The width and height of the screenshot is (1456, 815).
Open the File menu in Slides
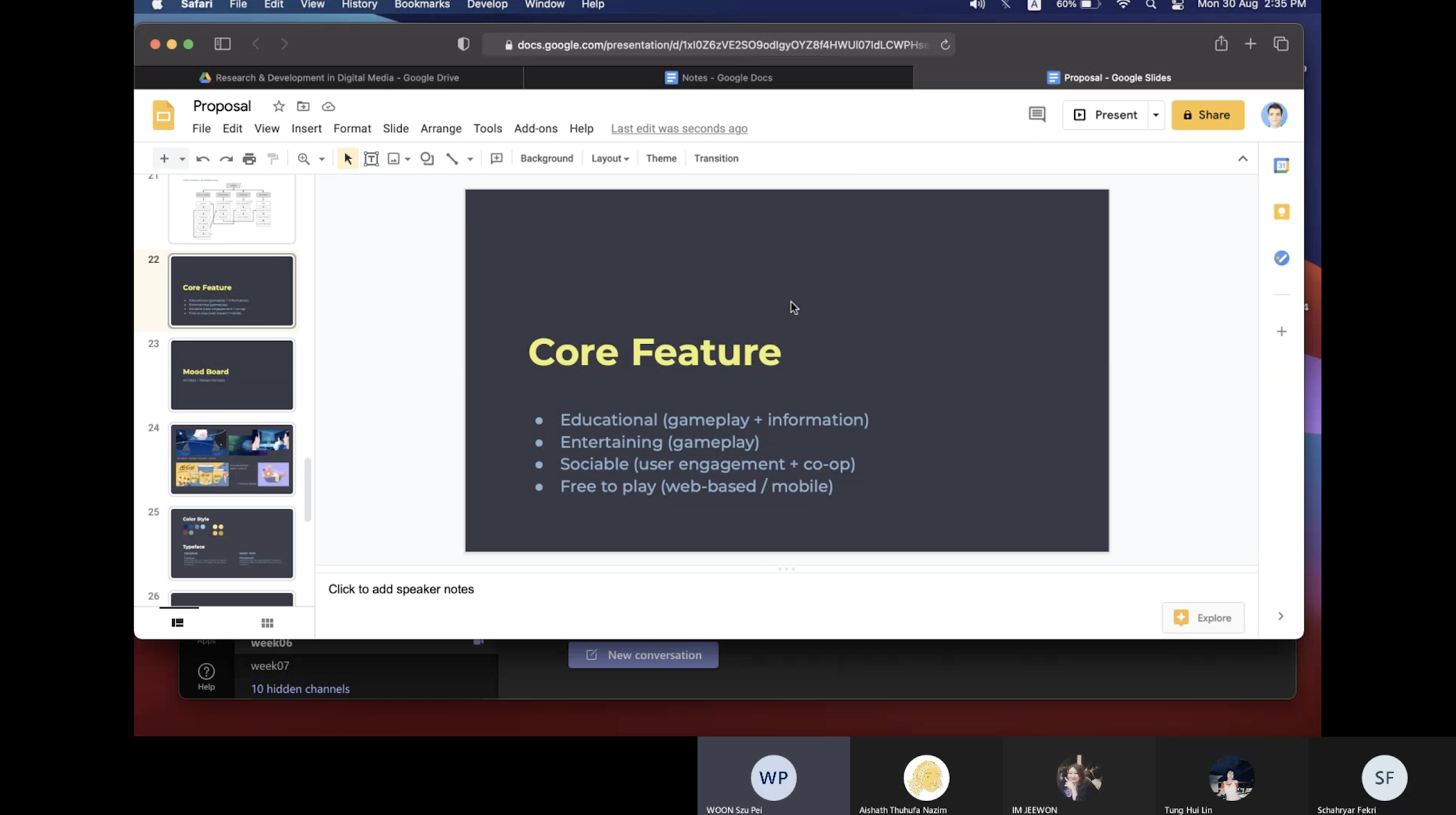click(x=201, y=129)
